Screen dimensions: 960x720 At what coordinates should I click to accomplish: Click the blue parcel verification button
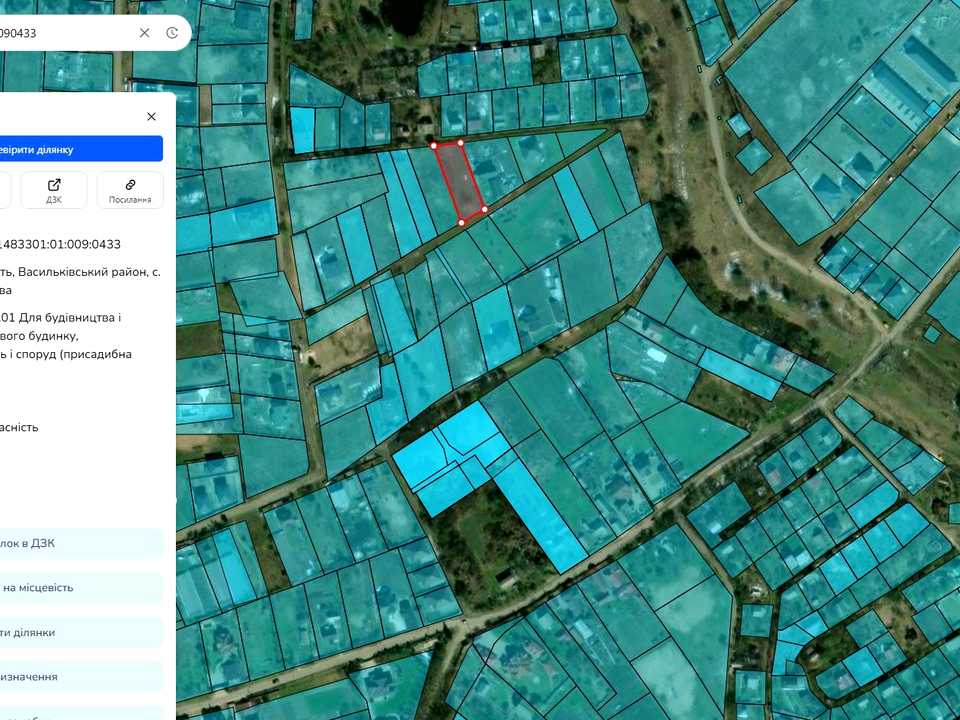point(81,149)
